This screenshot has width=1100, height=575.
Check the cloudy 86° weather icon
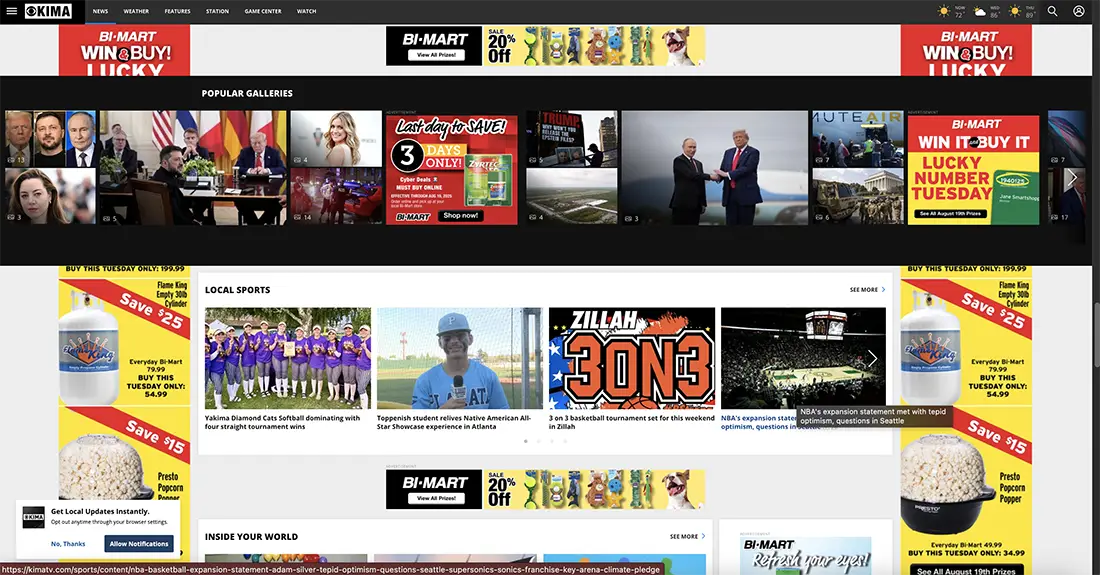[x=979, y=11]
